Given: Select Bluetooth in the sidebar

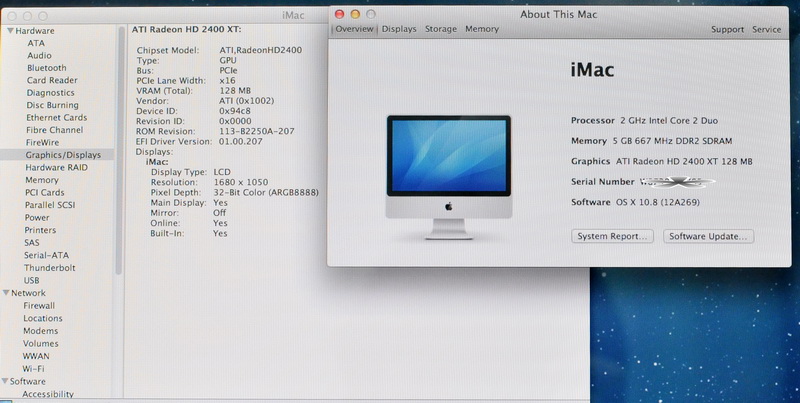Looking at the screenshot, I should coord(47,68).
